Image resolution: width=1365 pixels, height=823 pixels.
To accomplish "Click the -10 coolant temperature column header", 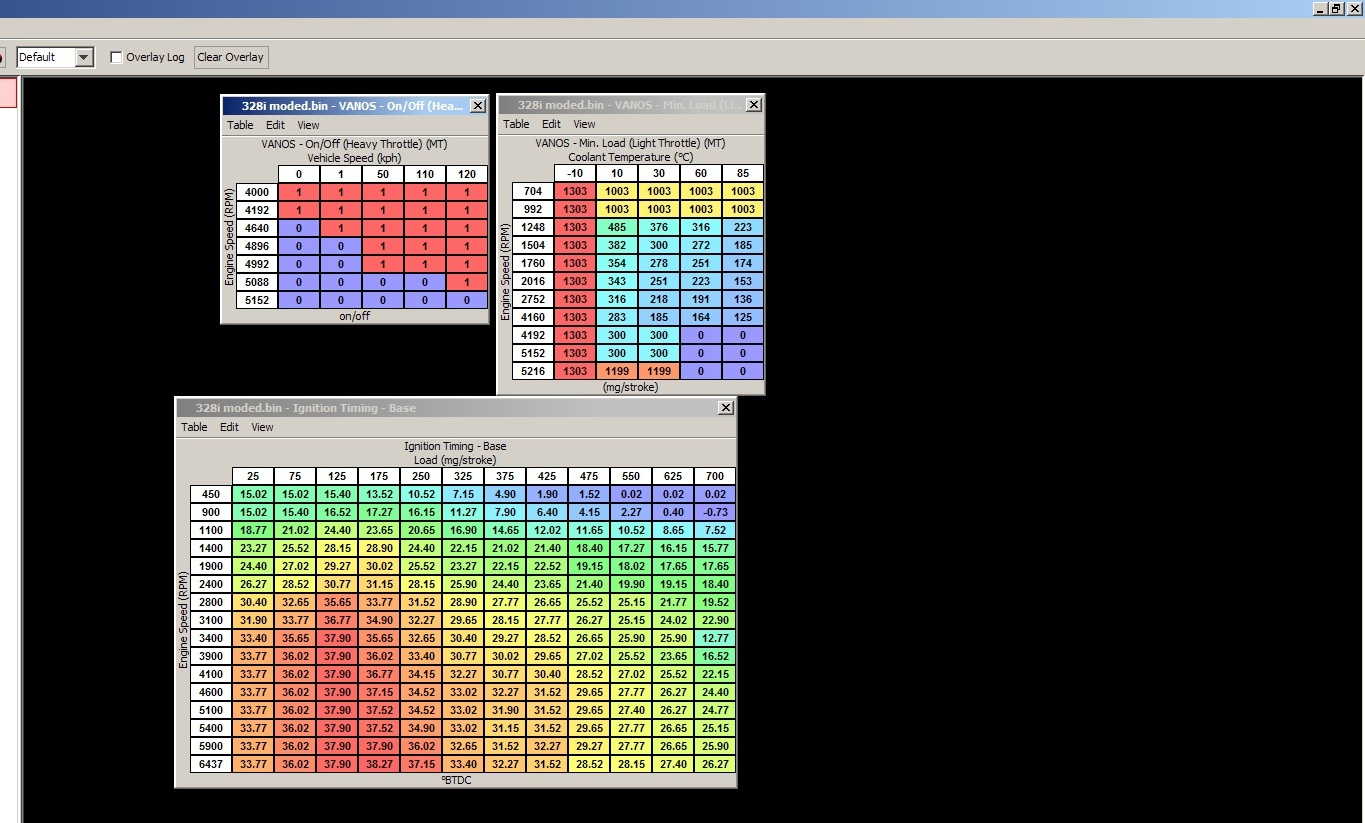I will point(575,173).
